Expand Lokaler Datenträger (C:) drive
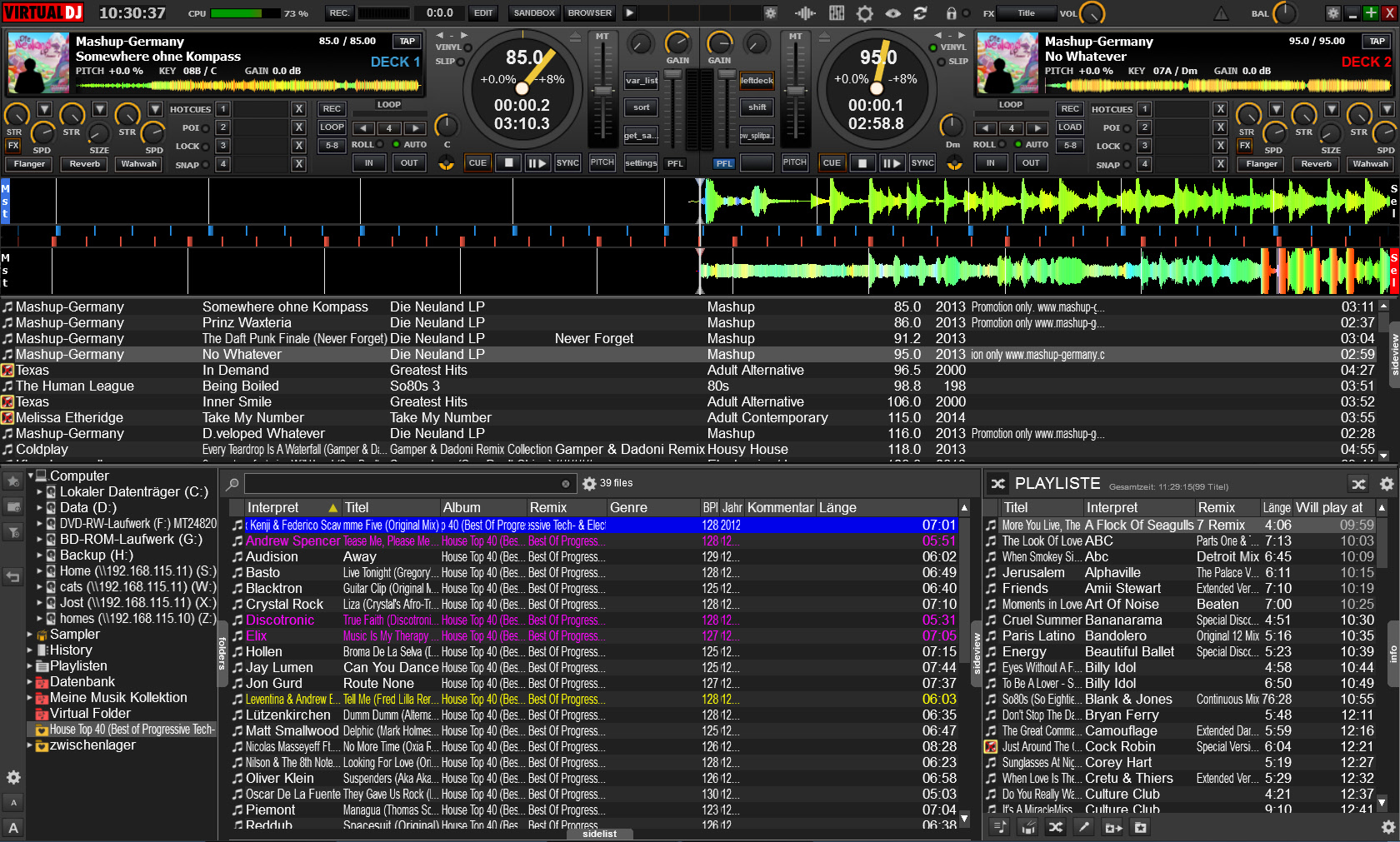 [39, 492]
